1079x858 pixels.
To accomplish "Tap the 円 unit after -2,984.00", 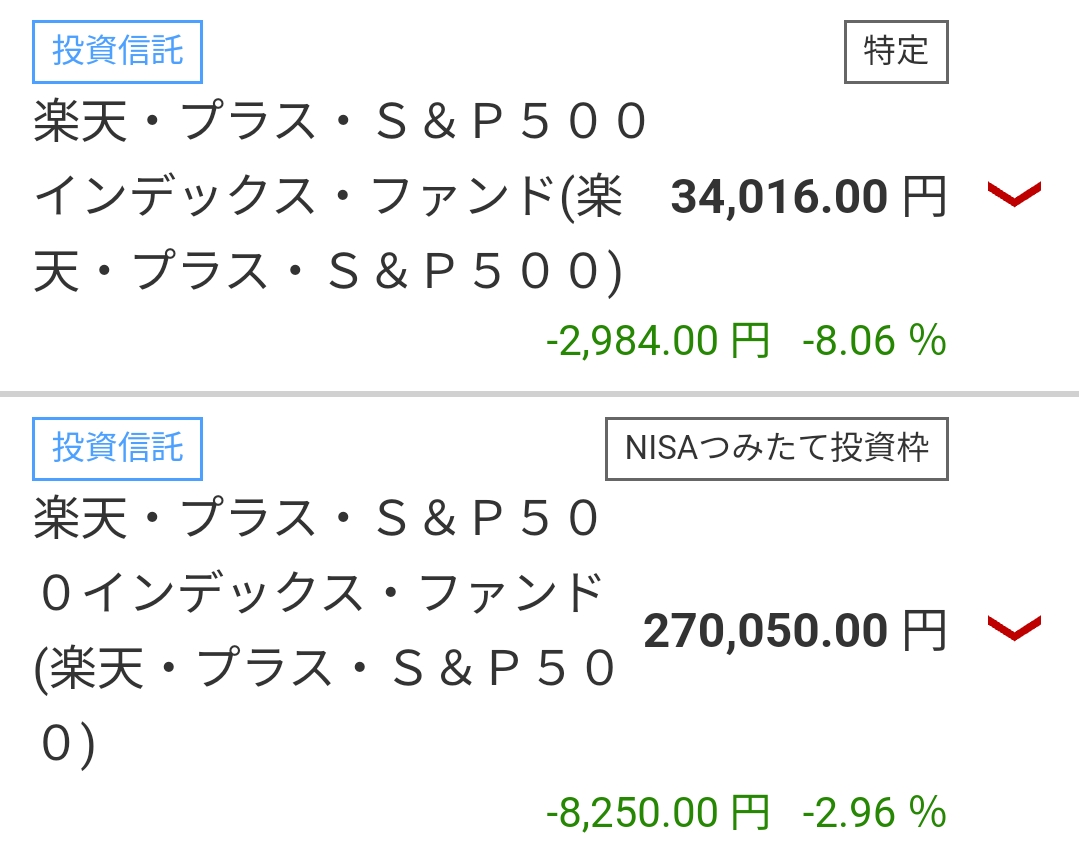I will coord(750,342).
